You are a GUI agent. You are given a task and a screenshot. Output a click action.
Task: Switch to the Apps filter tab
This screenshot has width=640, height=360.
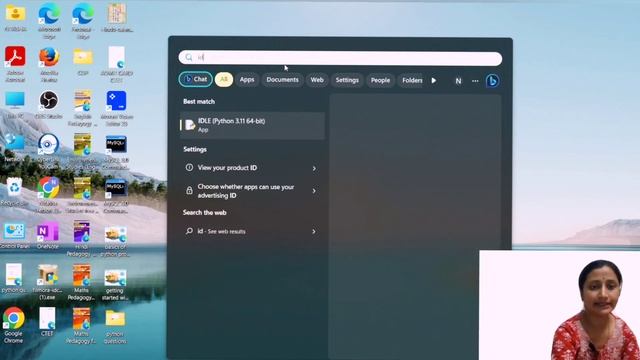[247, 80]
